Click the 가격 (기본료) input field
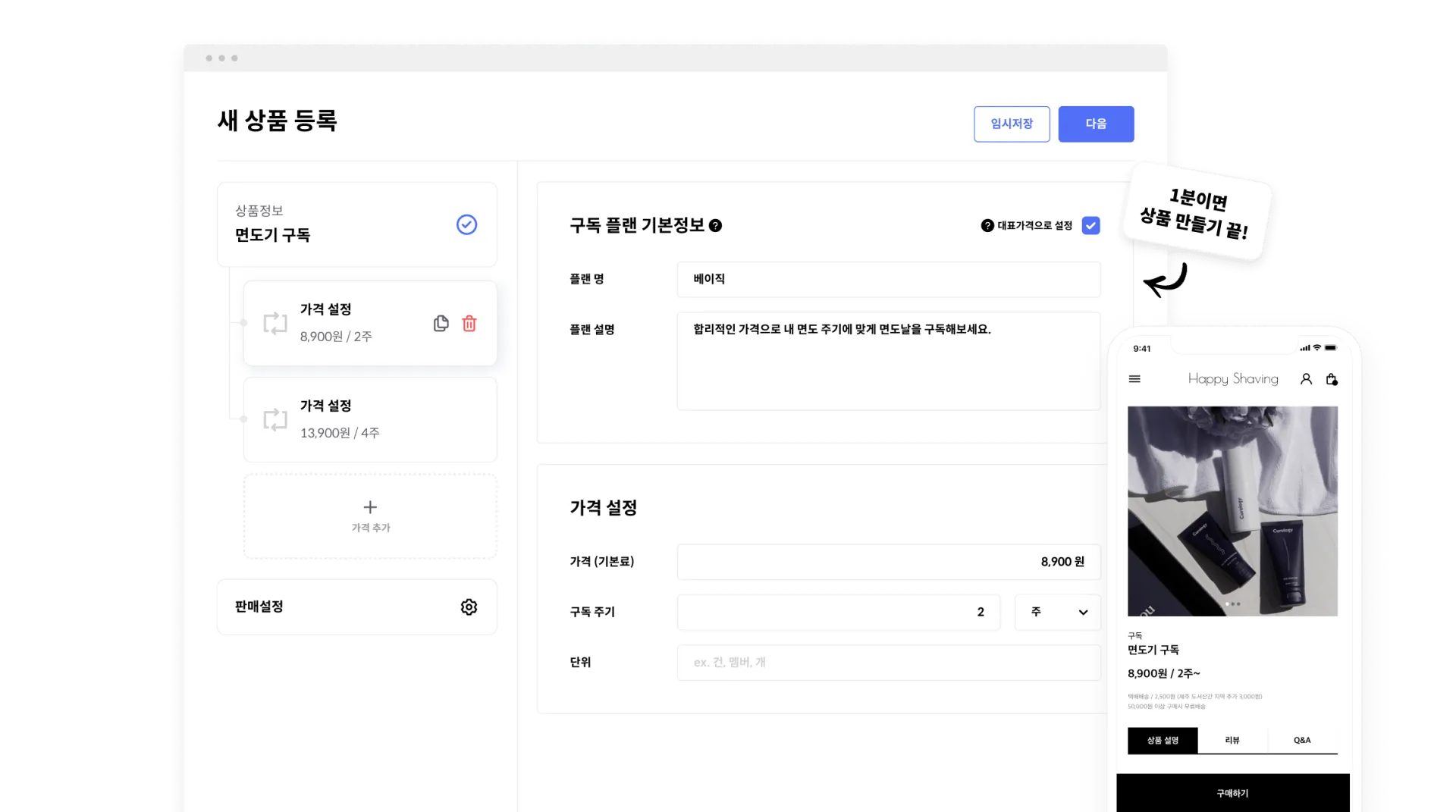The height and width of the screenshot is (812, 1456). [888, 562]
